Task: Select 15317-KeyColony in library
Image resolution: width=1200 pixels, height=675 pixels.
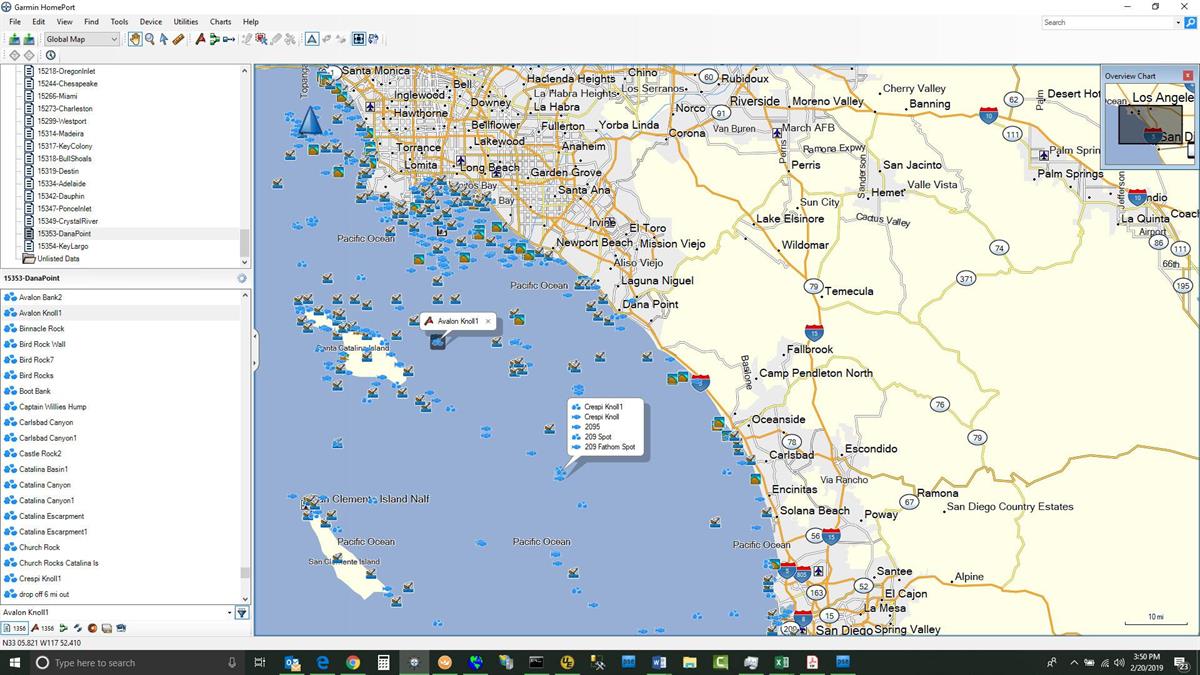Action: pyautogui.click(x=64, y=146)
